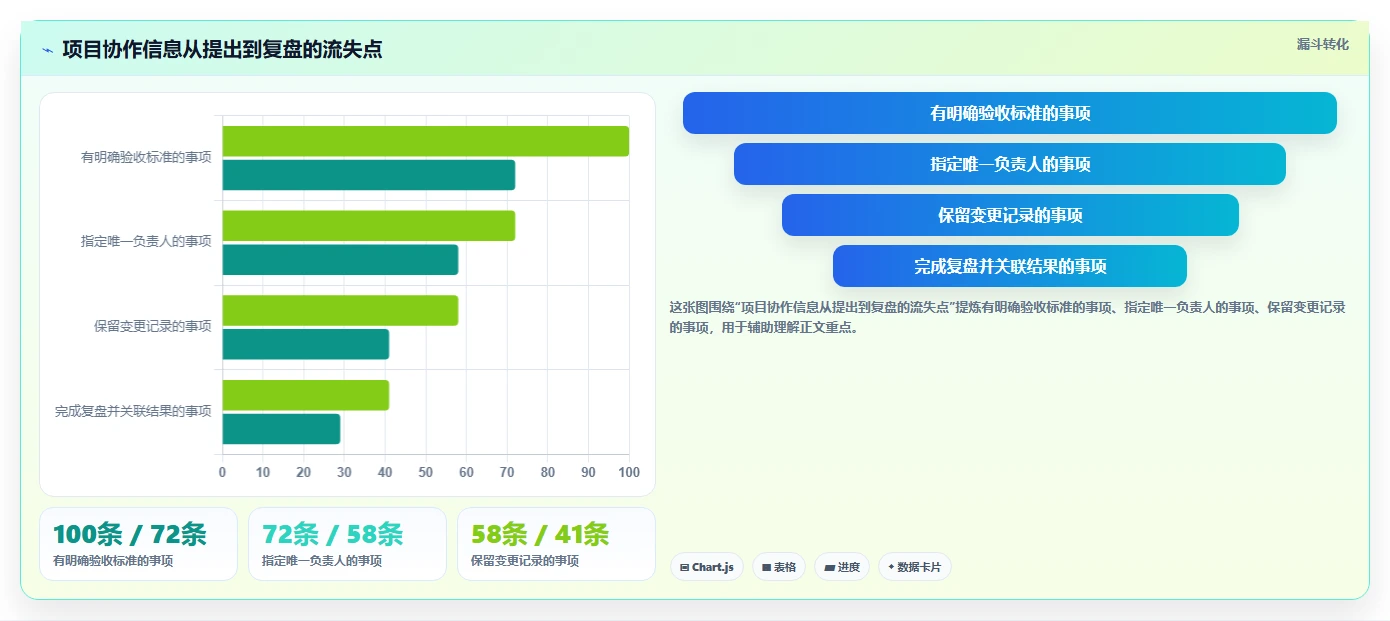Click the 表格 tag

point(779,567)
